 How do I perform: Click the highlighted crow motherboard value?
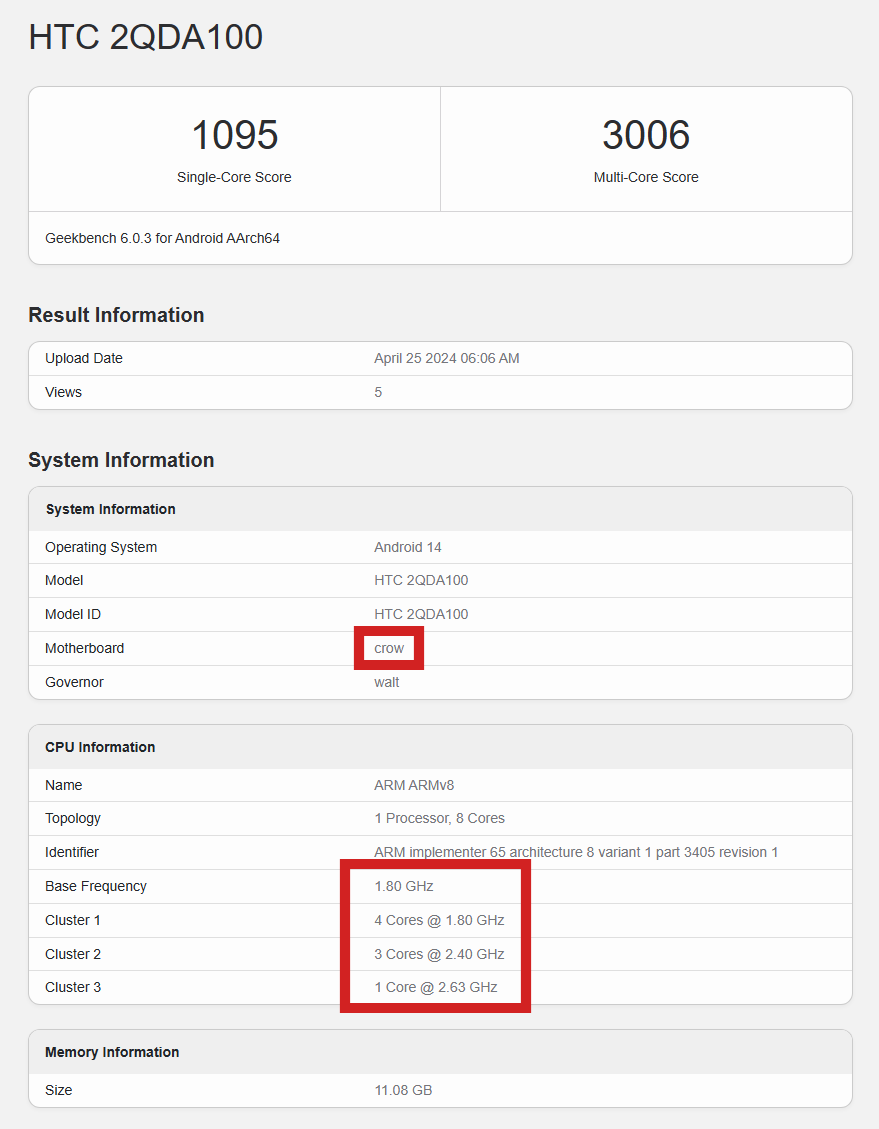coord(389,648)
